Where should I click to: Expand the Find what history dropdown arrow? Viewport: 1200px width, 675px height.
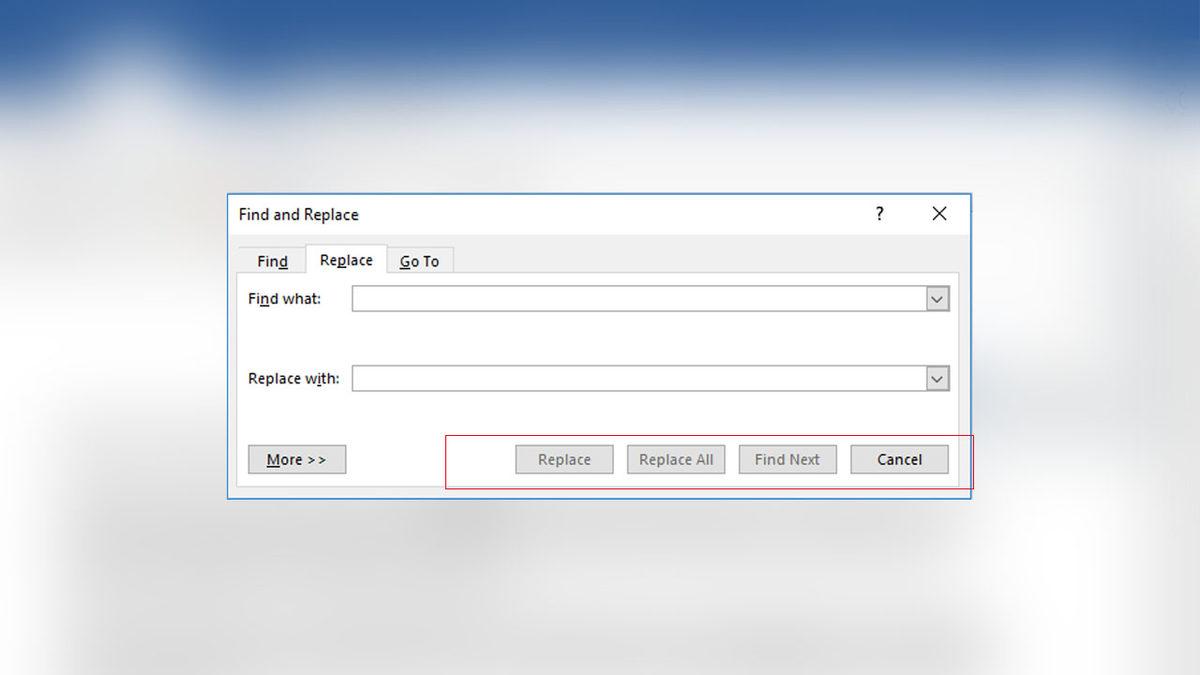(937, 299)
